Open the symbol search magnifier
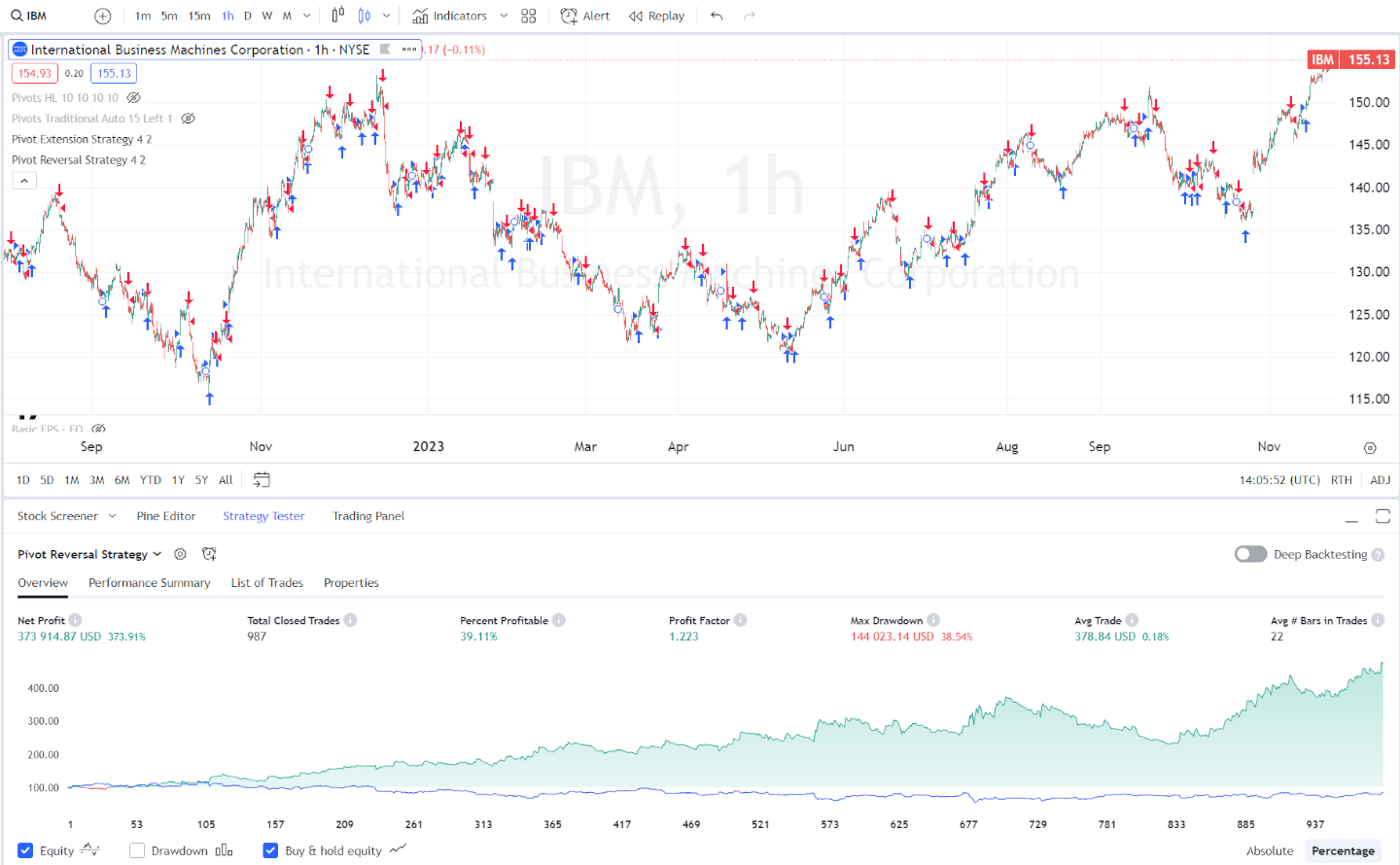The height and width of the screenshot is (865, 1400). pos(17,16)
